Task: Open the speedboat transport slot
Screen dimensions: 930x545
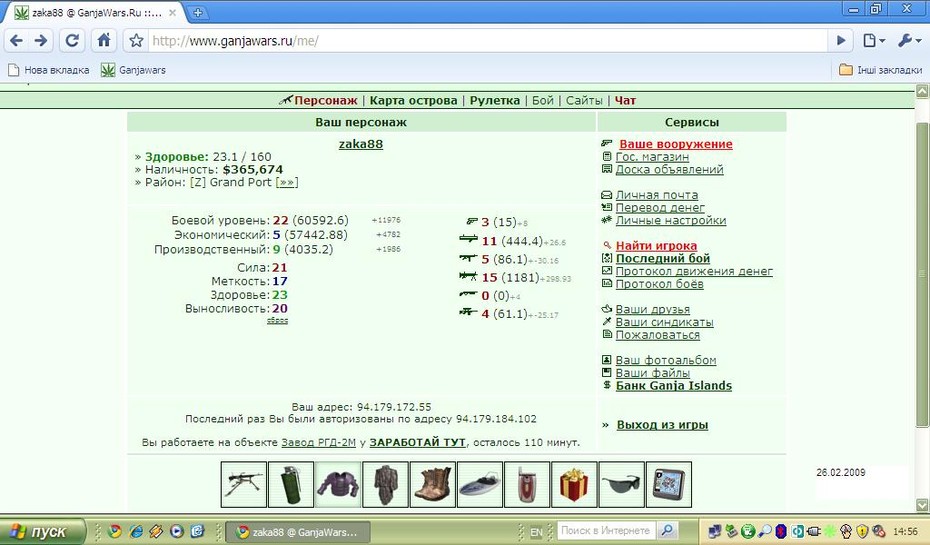Action: (x=480, y=485)
